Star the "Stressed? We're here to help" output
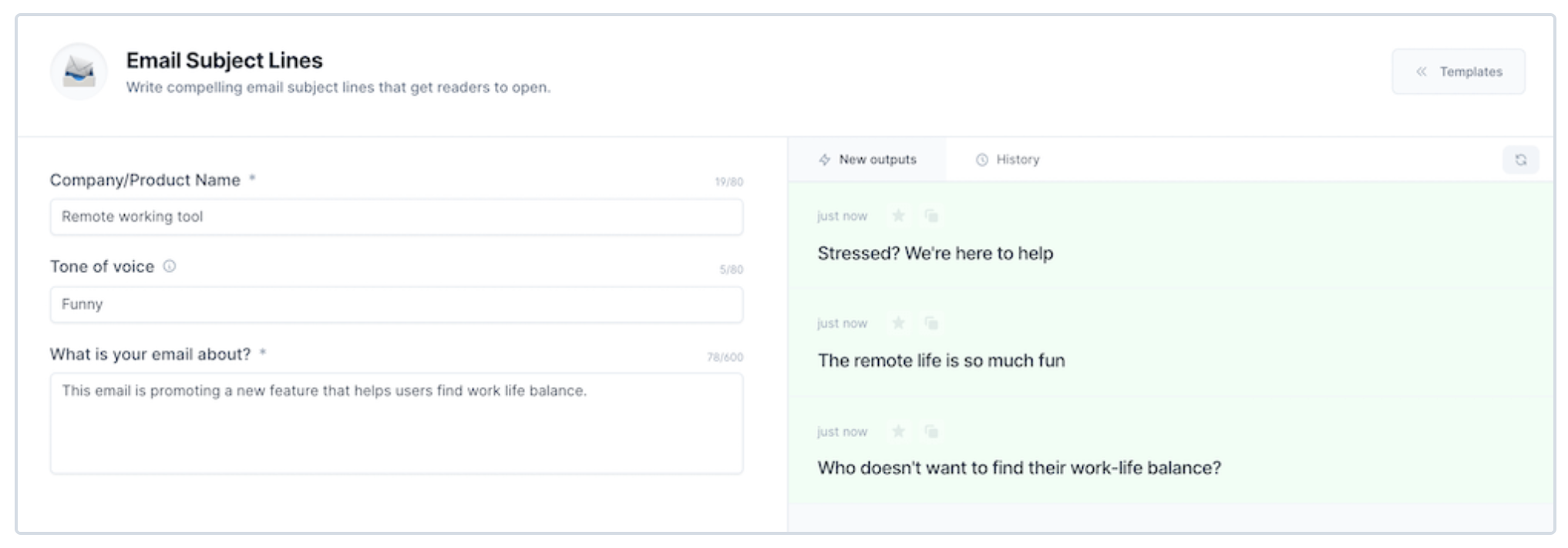The image size is (1568, 548). click(898, 216)
